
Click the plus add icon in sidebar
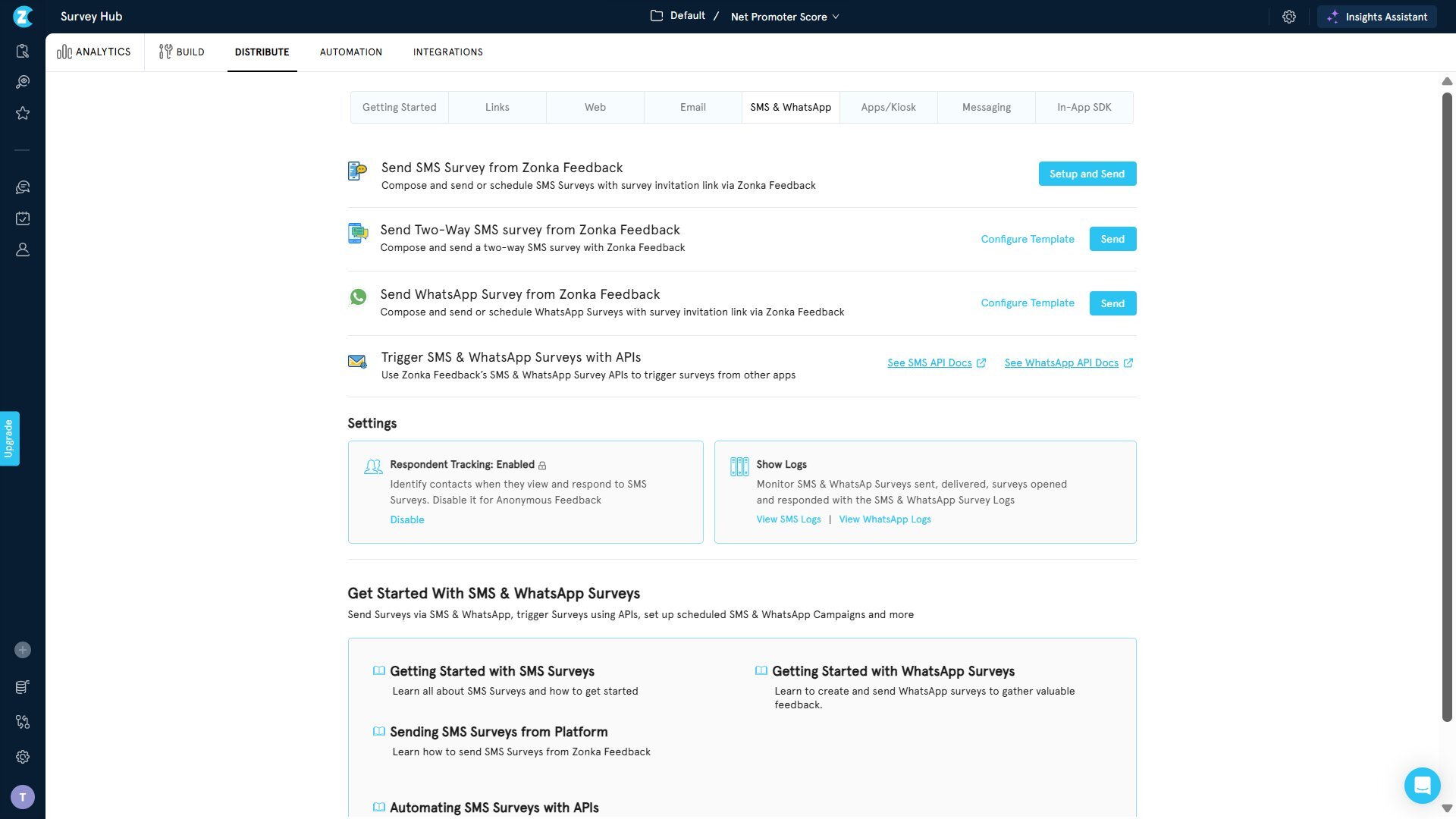(x=23, y=650)
